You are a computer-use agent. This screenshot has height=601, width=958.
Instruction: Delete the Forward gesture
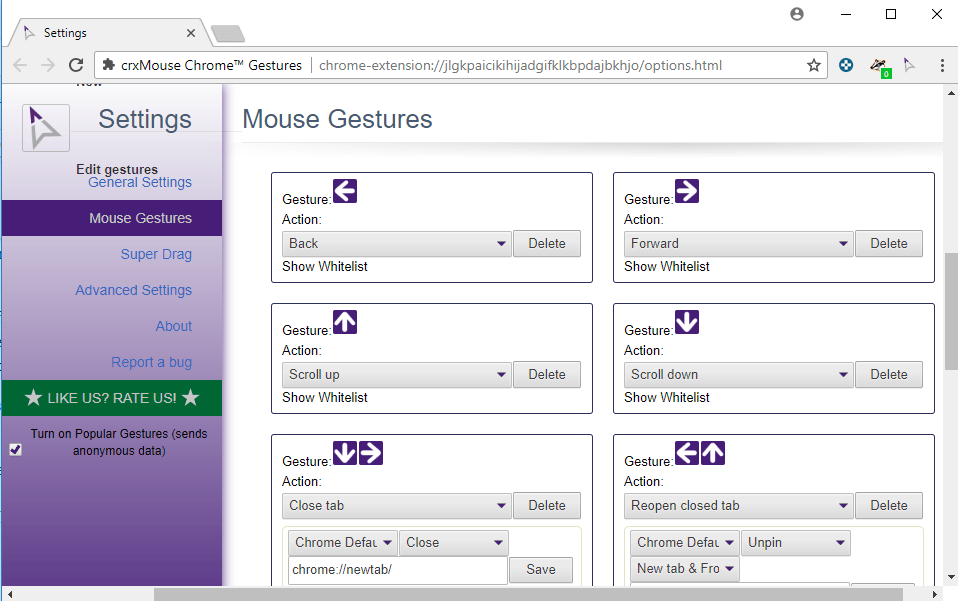tap(888, 243)
